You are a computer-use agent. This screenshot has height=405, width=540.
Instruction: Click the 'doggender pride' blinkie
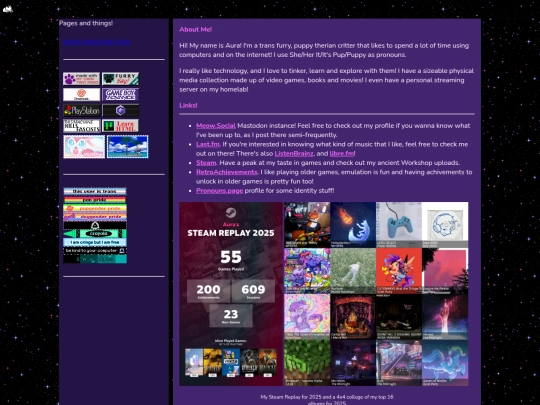pos(95,217)
